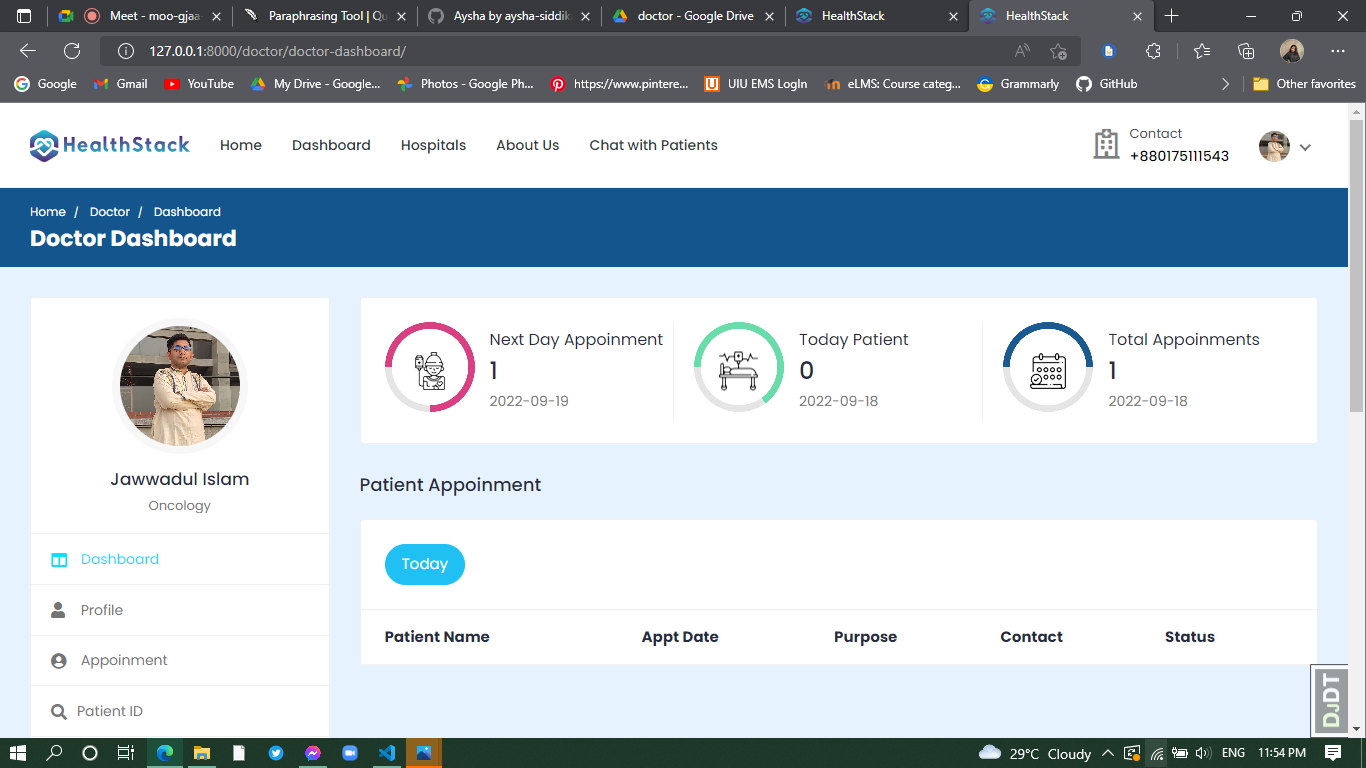The width and height of the screenshot is (1366, 768).
Task: Click the Appoinment icon in the sidebar
Action: [59, 660]
